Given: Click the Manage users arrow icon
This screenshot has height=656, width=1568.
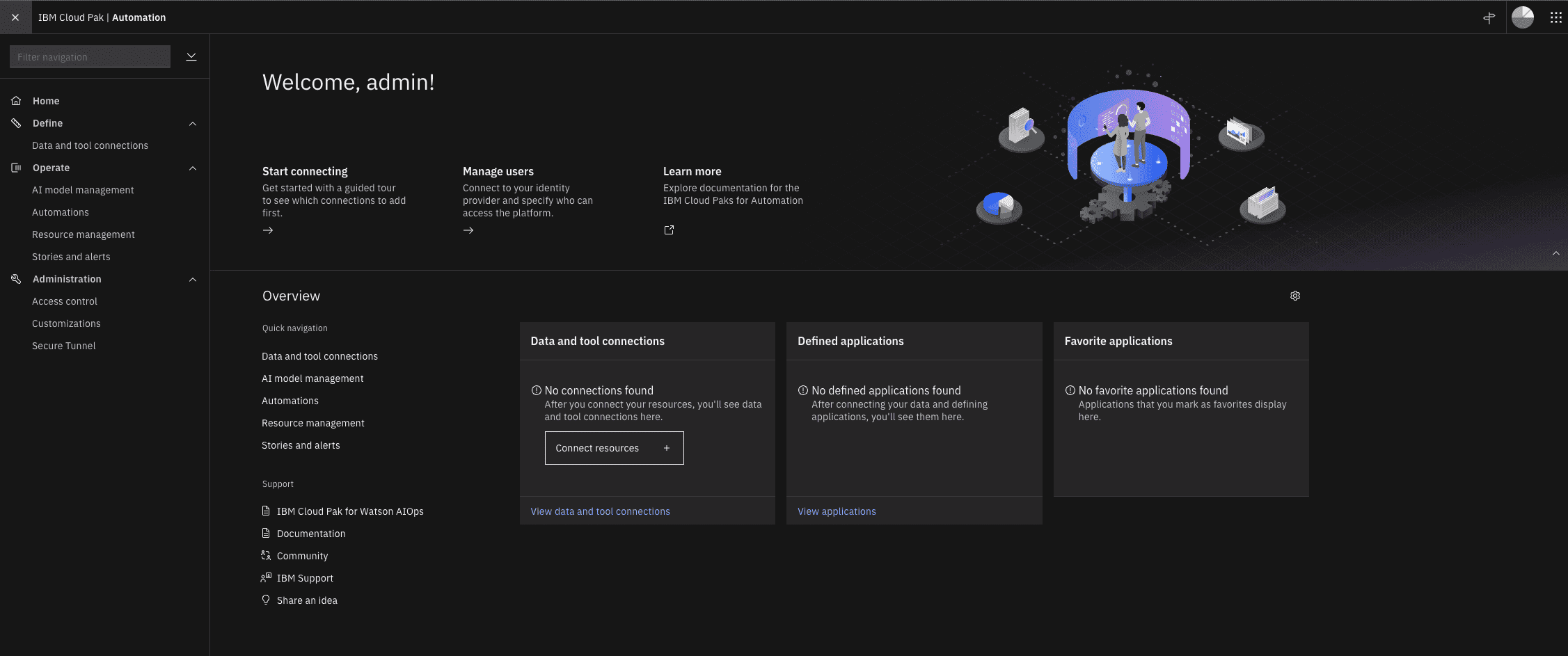Looking at the screenshot, I should (468, 230).
